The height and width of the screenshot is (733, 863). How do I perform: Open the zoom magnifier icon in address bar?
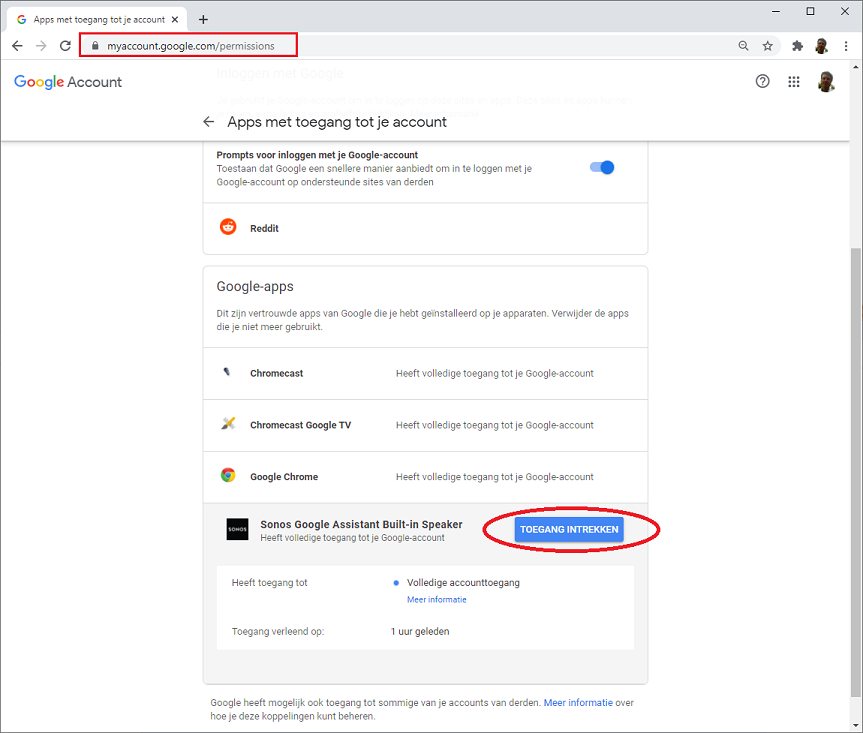coord(743,46)
